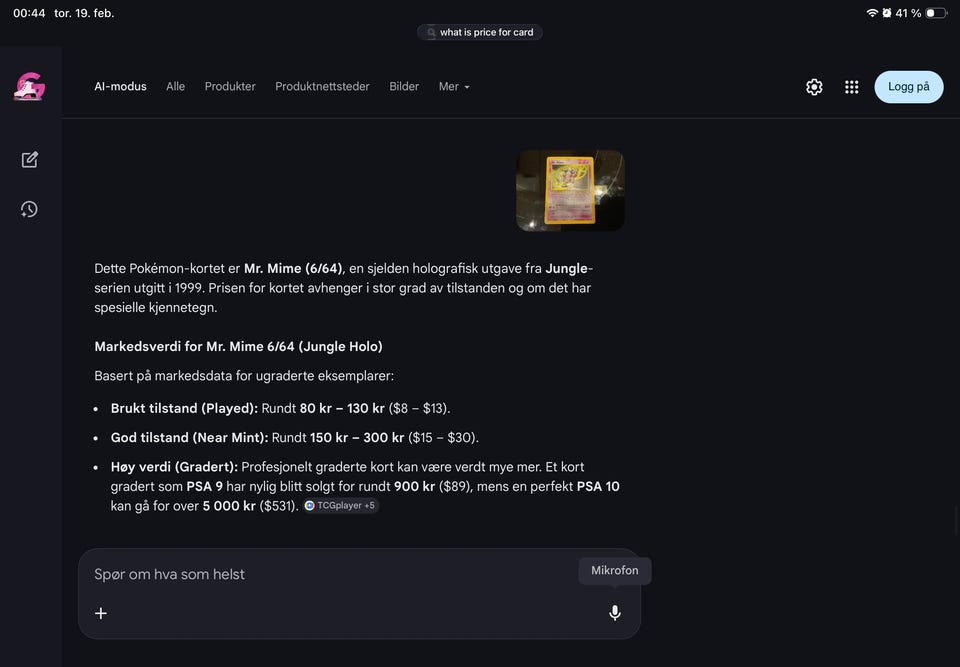Screen dimensions: 960x667
Task: Tap the search magnifier in the address pill
Action: (431, 32)
